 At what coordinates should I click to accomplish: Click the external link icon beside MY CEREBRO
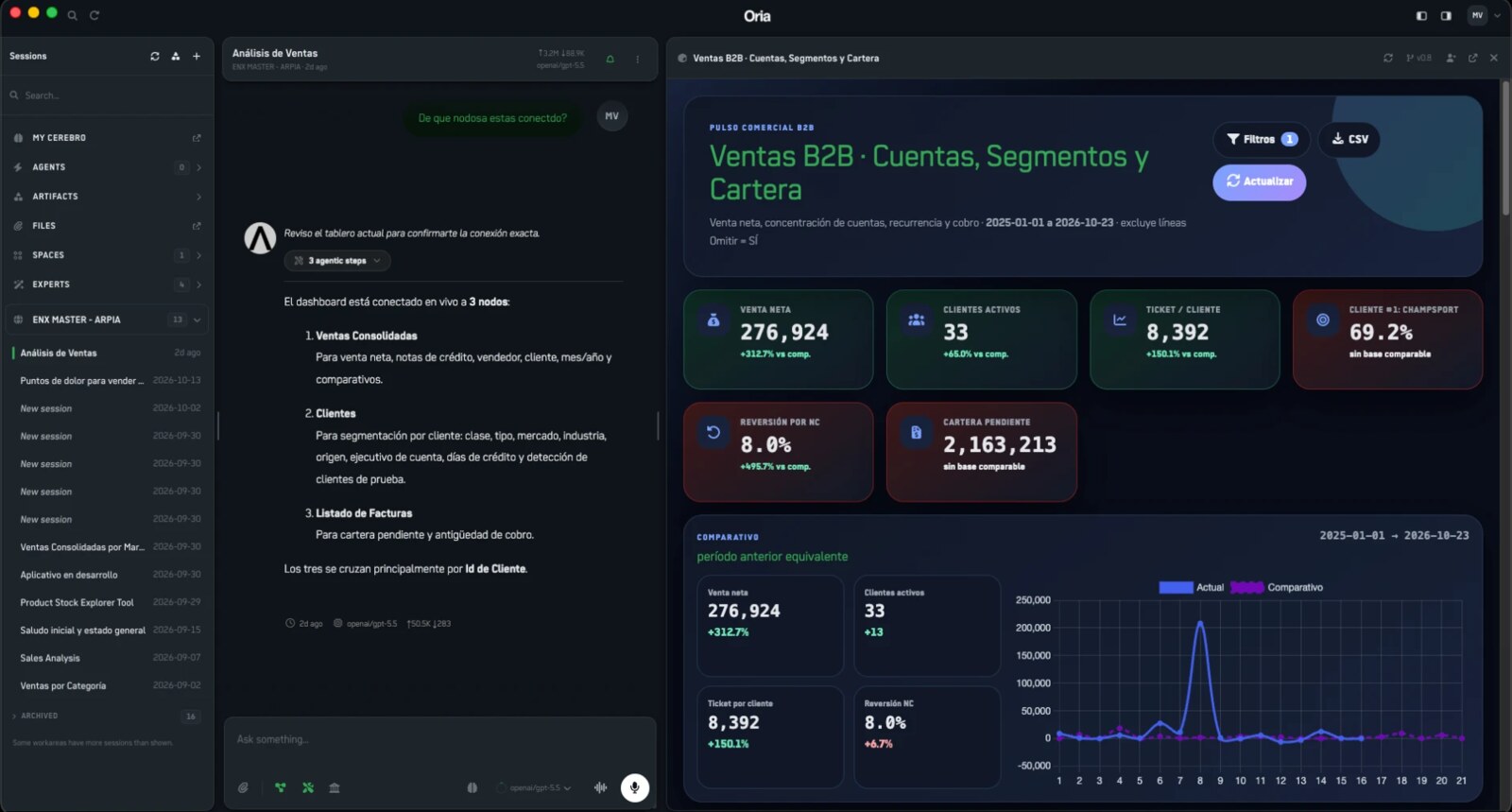coord(197,138)
